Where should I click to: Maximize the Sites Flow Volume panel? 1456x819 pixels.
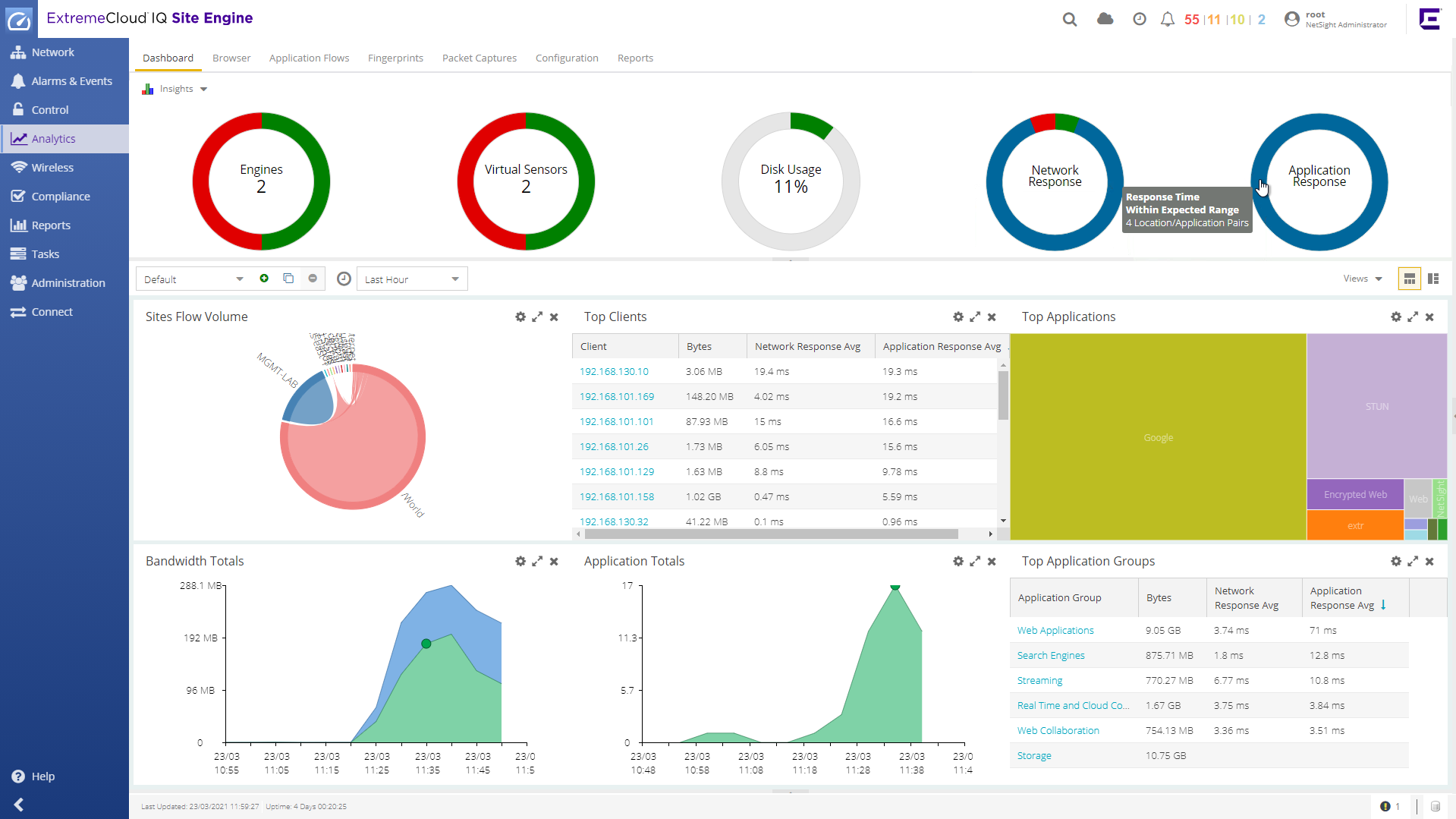537,317
